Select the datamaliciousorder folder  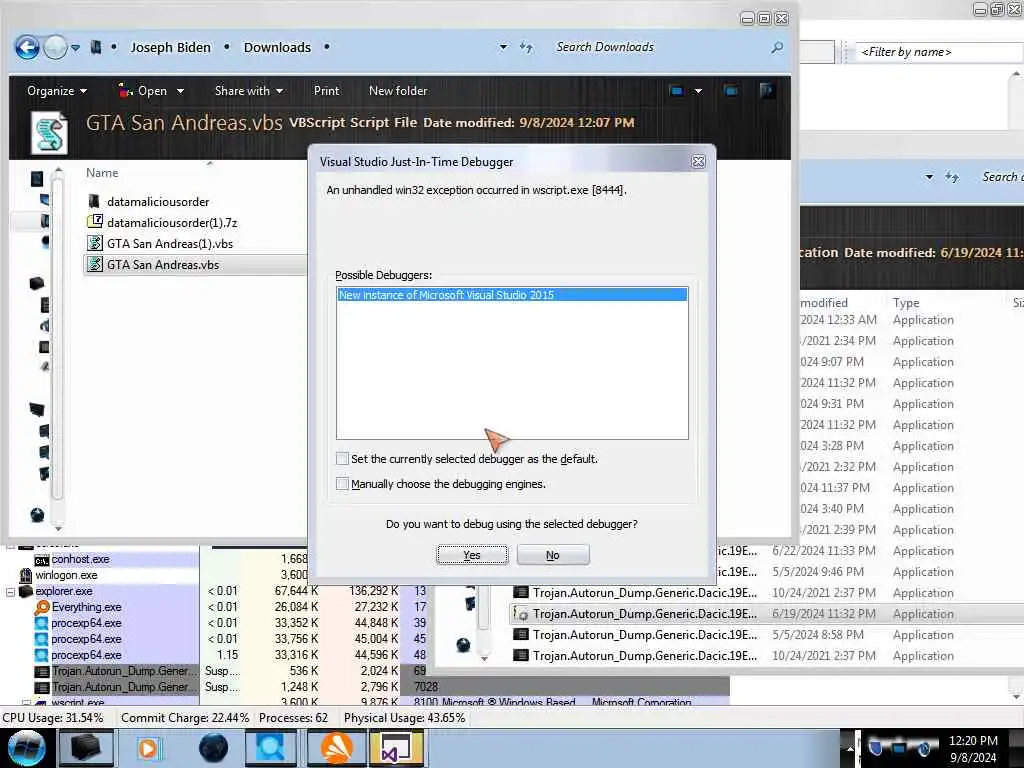point(158,202)
